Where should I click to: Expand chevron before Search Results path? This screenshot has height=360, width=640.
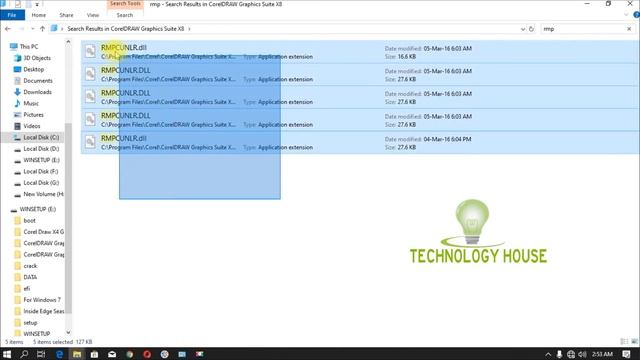(62, 29)
